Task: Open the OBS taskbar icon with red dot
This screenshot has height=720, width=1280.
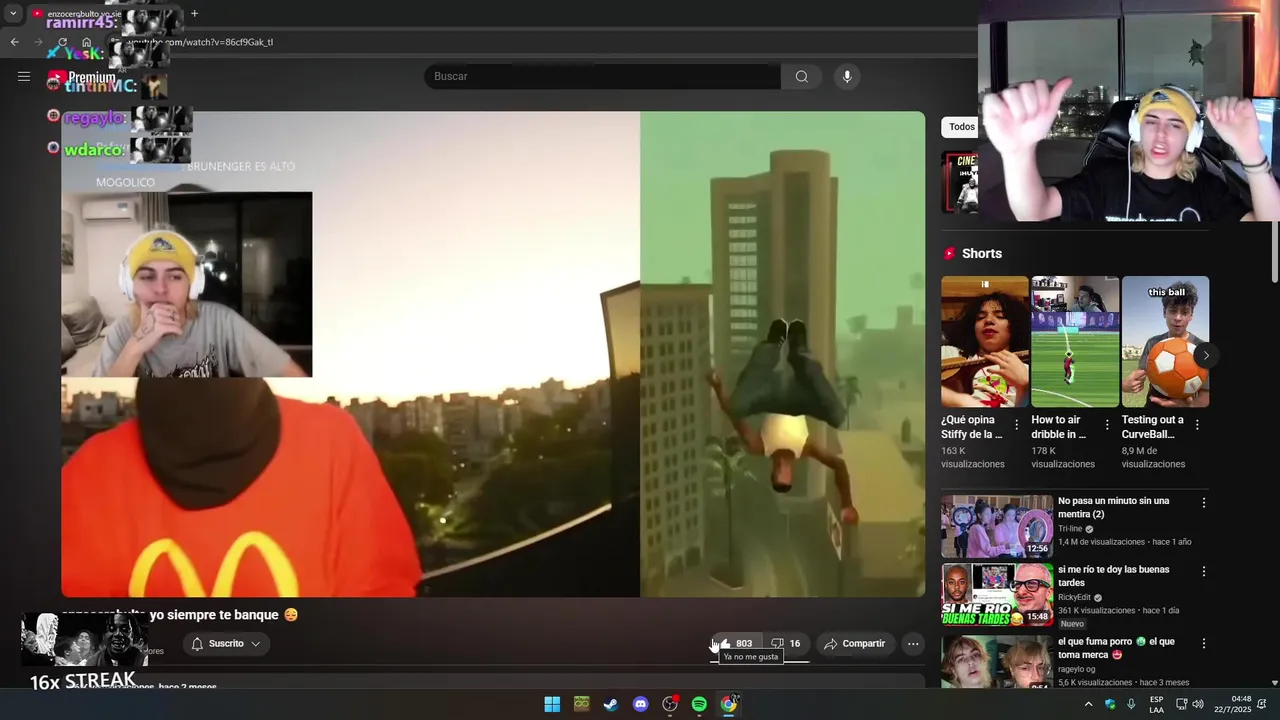Action: click(x=670, y=704)
